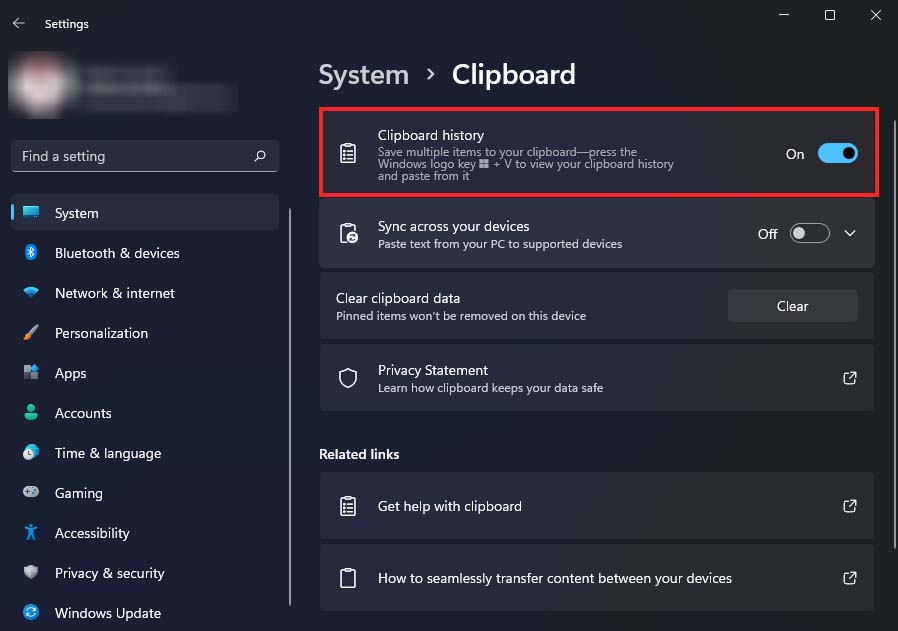
Task: Navigate back to System in breadcrumb
Action: coord(363,74)
